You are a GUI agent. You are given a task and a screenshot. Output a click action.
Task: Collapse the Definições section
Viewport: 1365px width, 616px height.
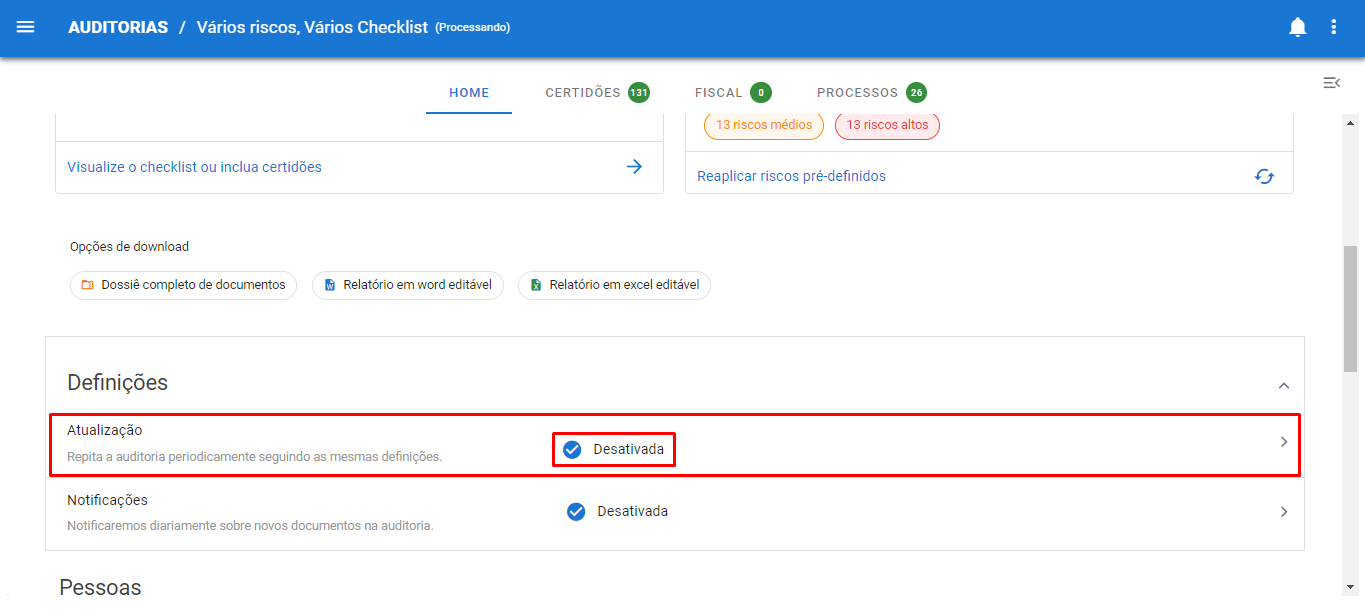tap(1284, 386)
